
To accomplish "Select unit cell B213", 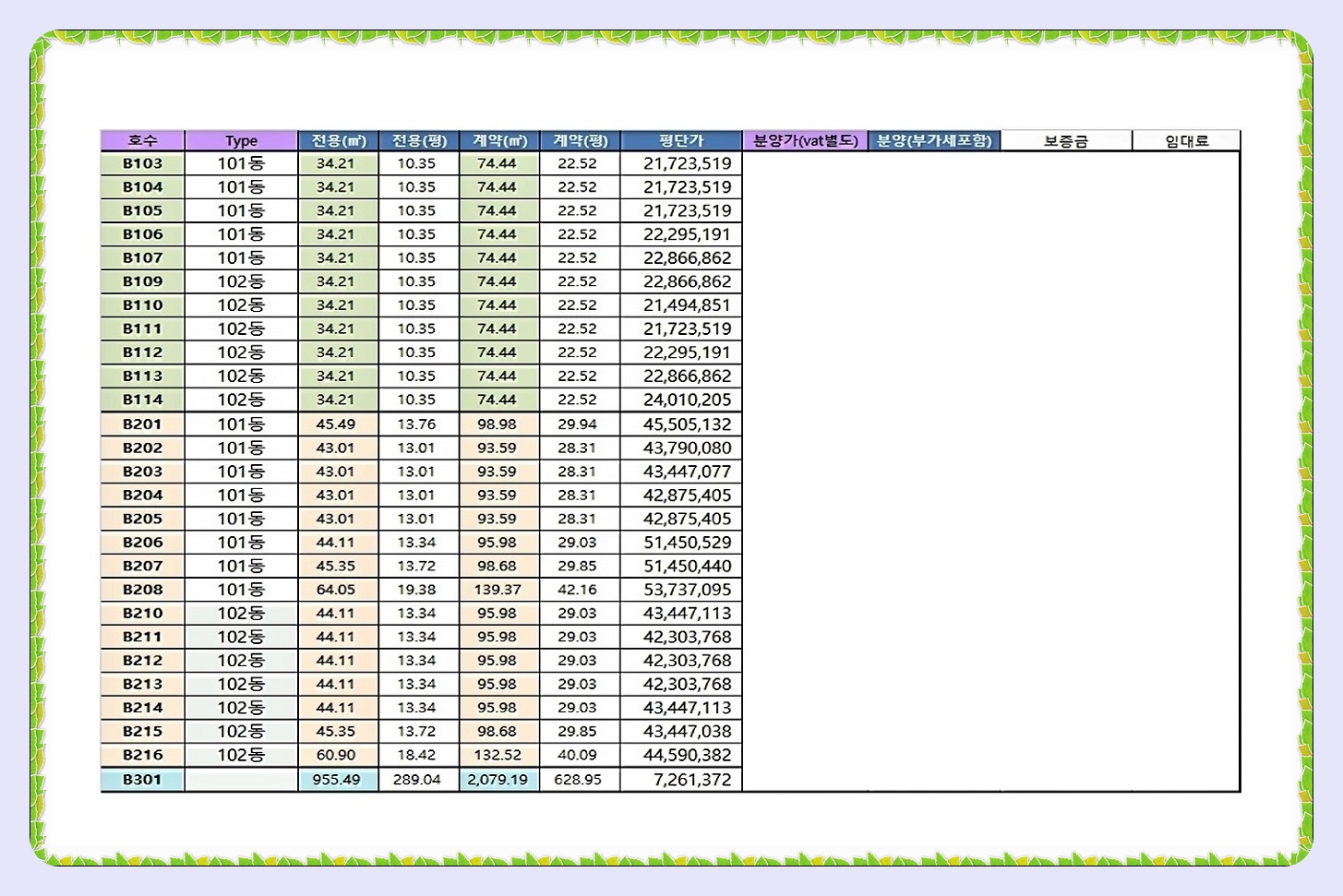I will click(x=142, y=684).
